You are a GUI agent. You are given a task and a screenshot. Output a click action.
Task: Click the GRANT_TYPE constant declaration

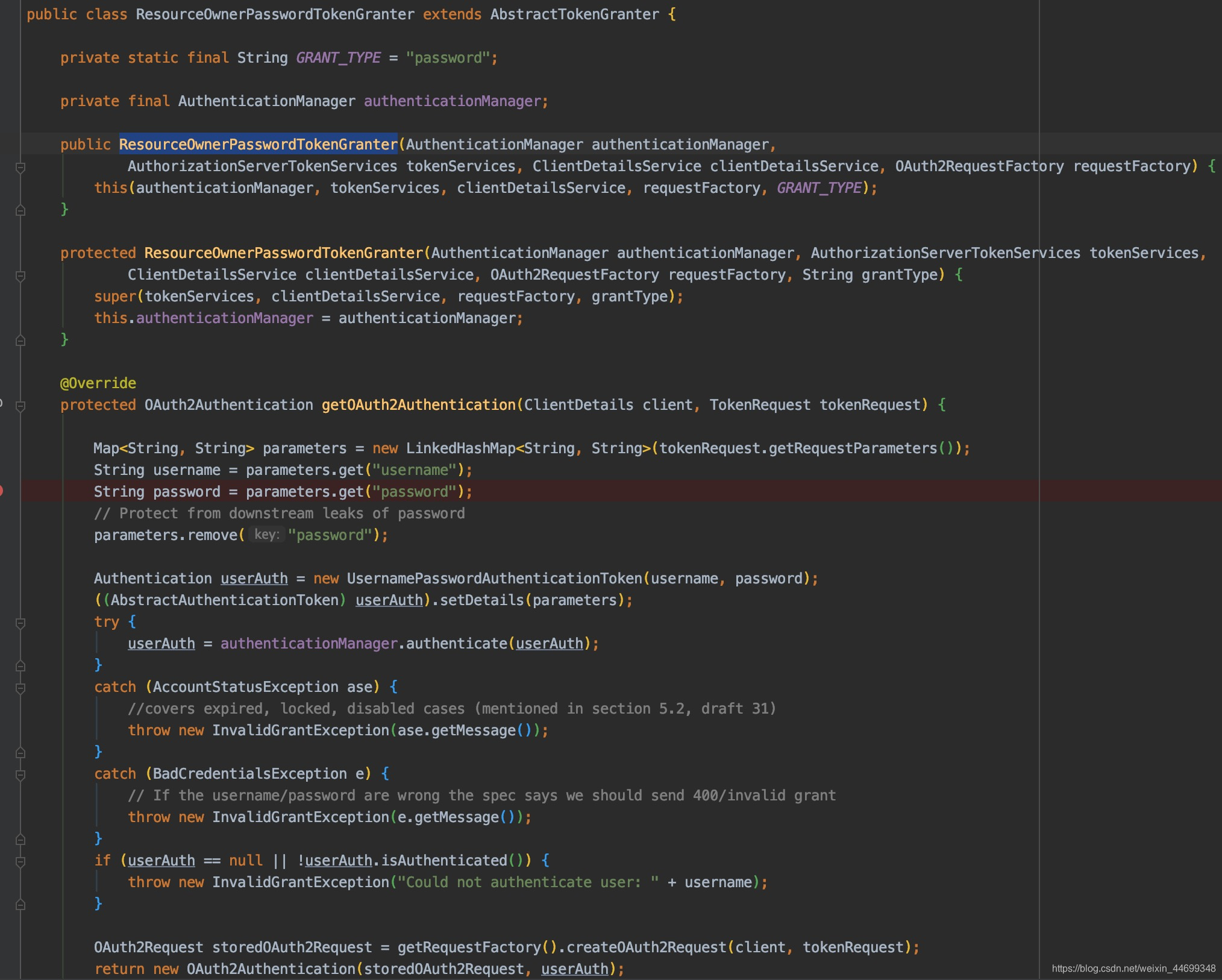[338, 58]
